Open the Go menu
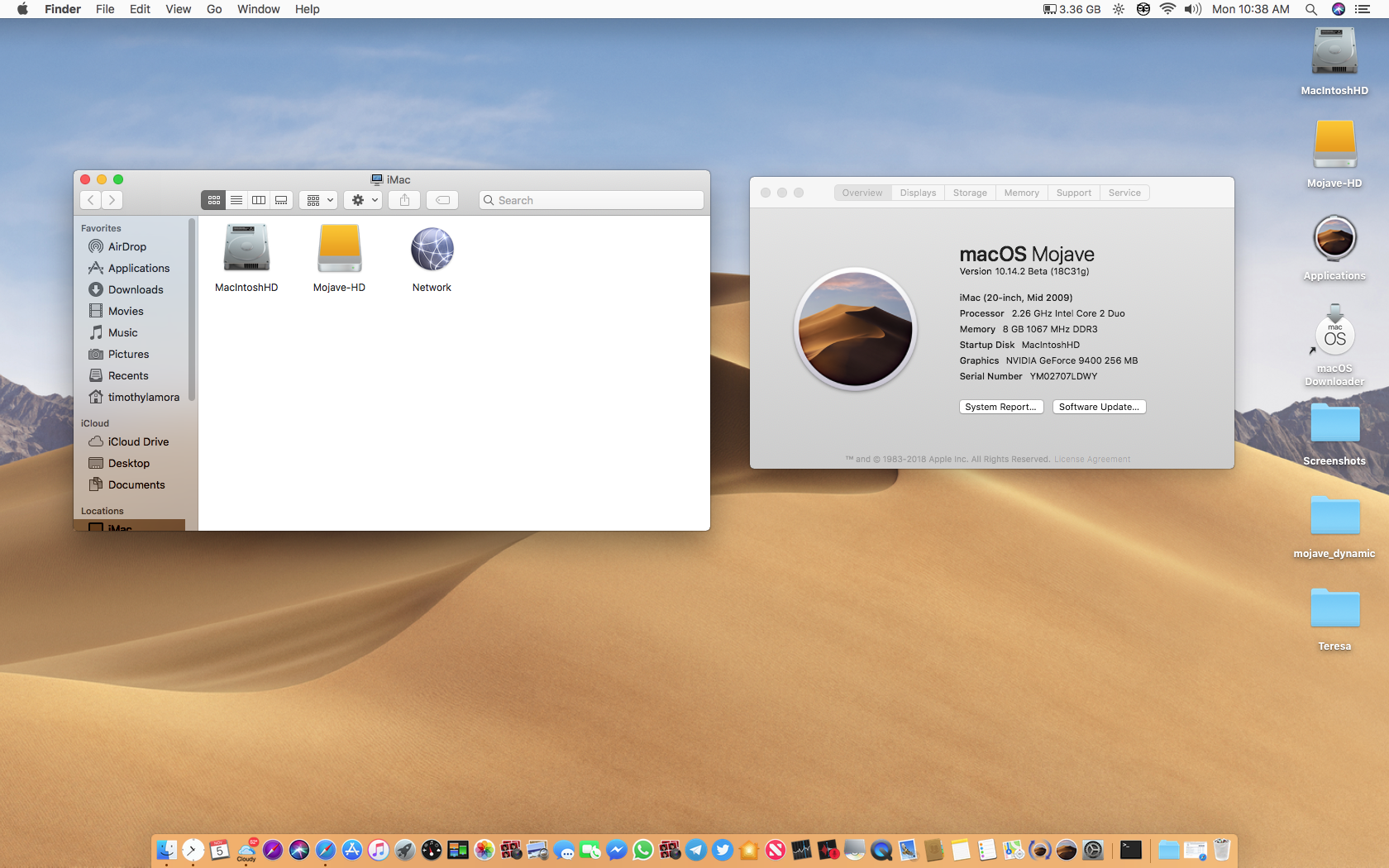Screen dimensions: 1389x868 tap(214, 9)
